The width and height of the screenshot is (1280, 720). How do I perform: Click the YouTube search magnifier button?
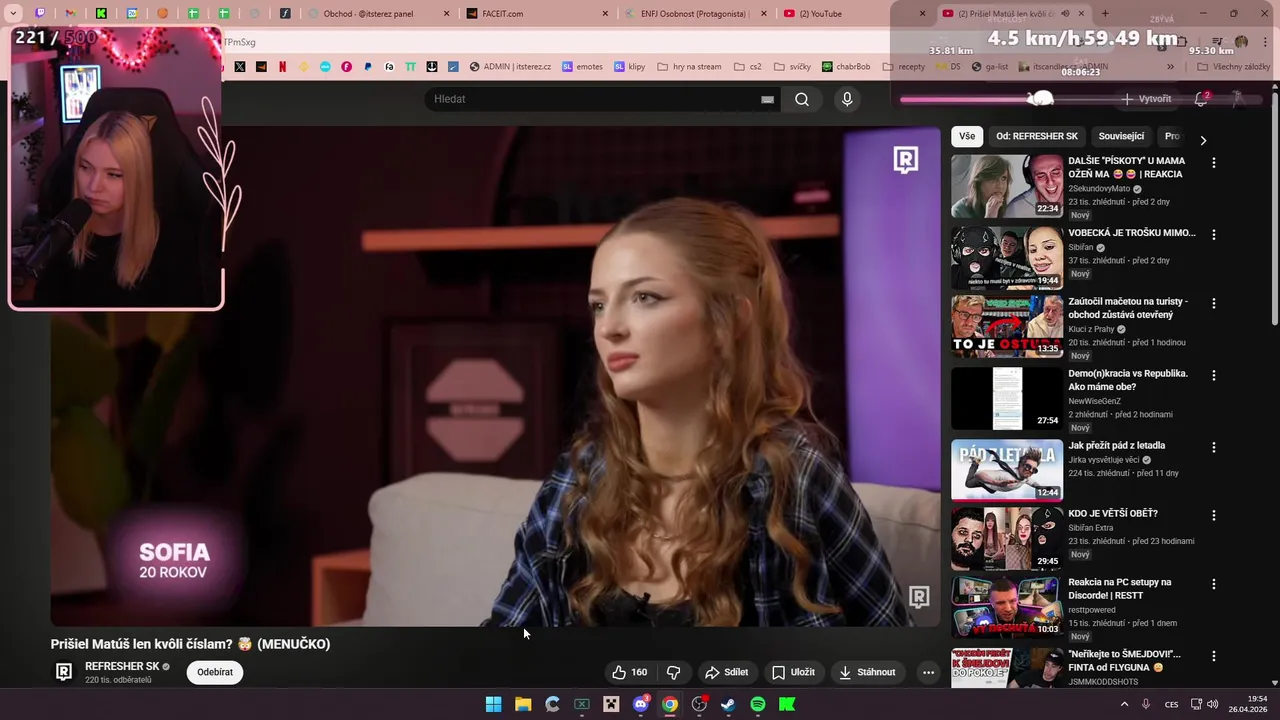pyautogui.click(x=802, y=99)
